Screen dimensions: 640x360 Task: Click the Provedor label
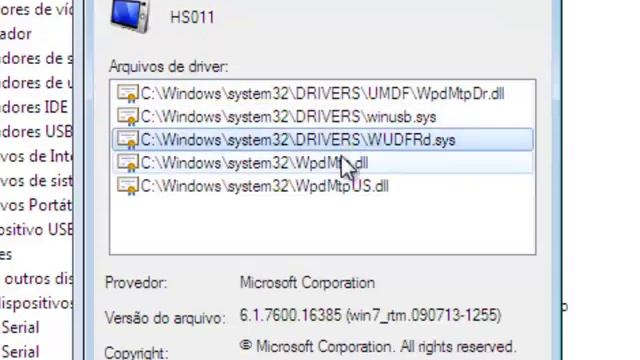(136, 282)
